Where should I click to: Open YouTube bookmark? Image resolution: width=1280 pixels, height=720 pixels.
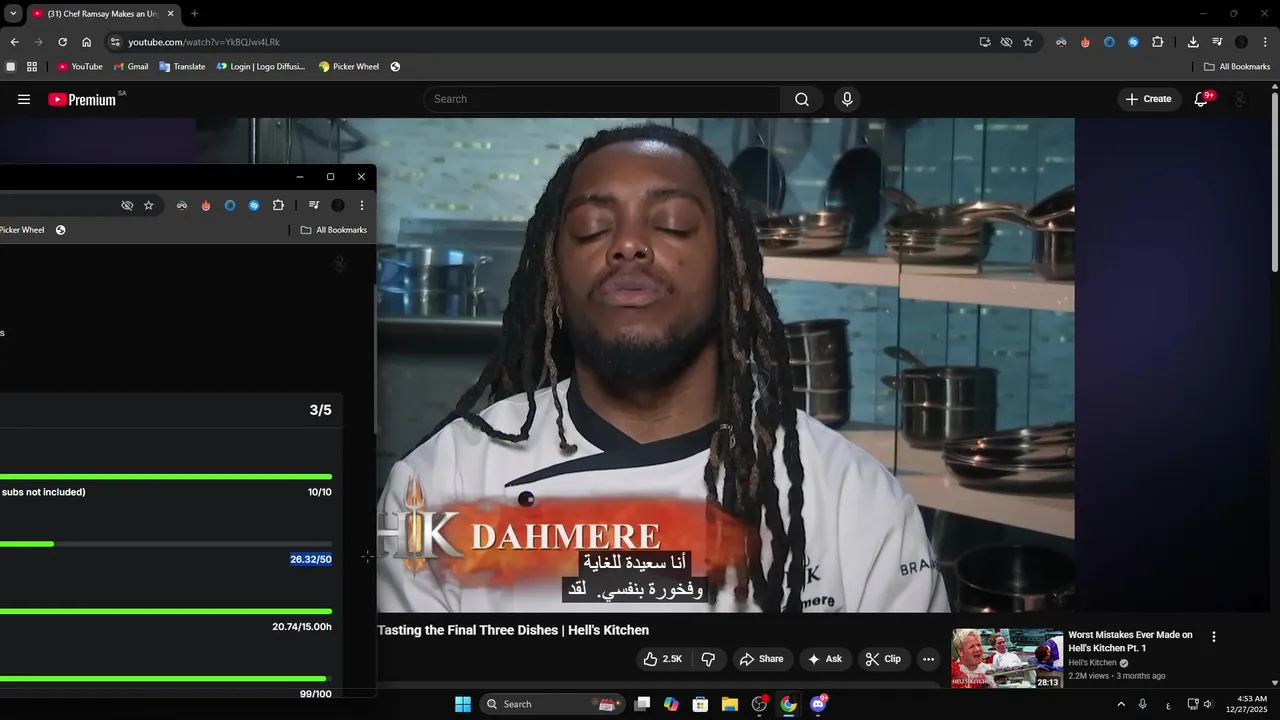click(x=80, y=67)
